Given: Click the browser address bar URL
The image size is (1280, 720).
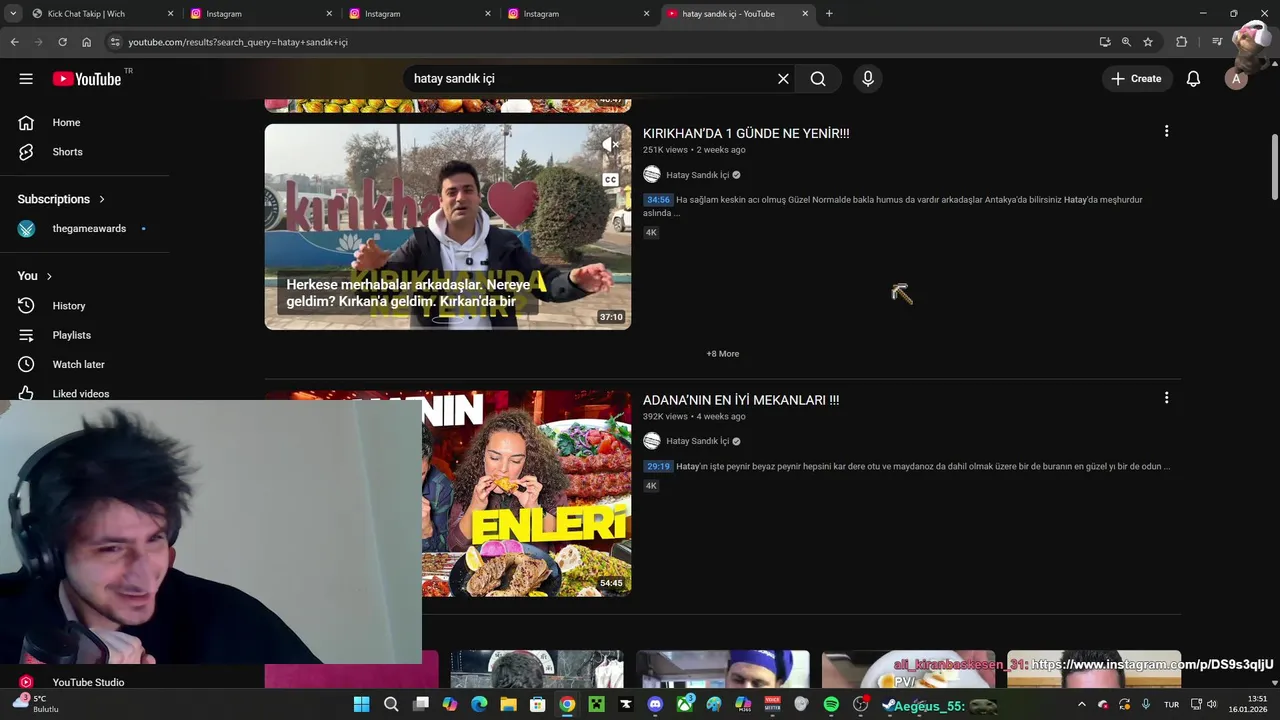Looking at the screenshot, I should tap(238, 42).
